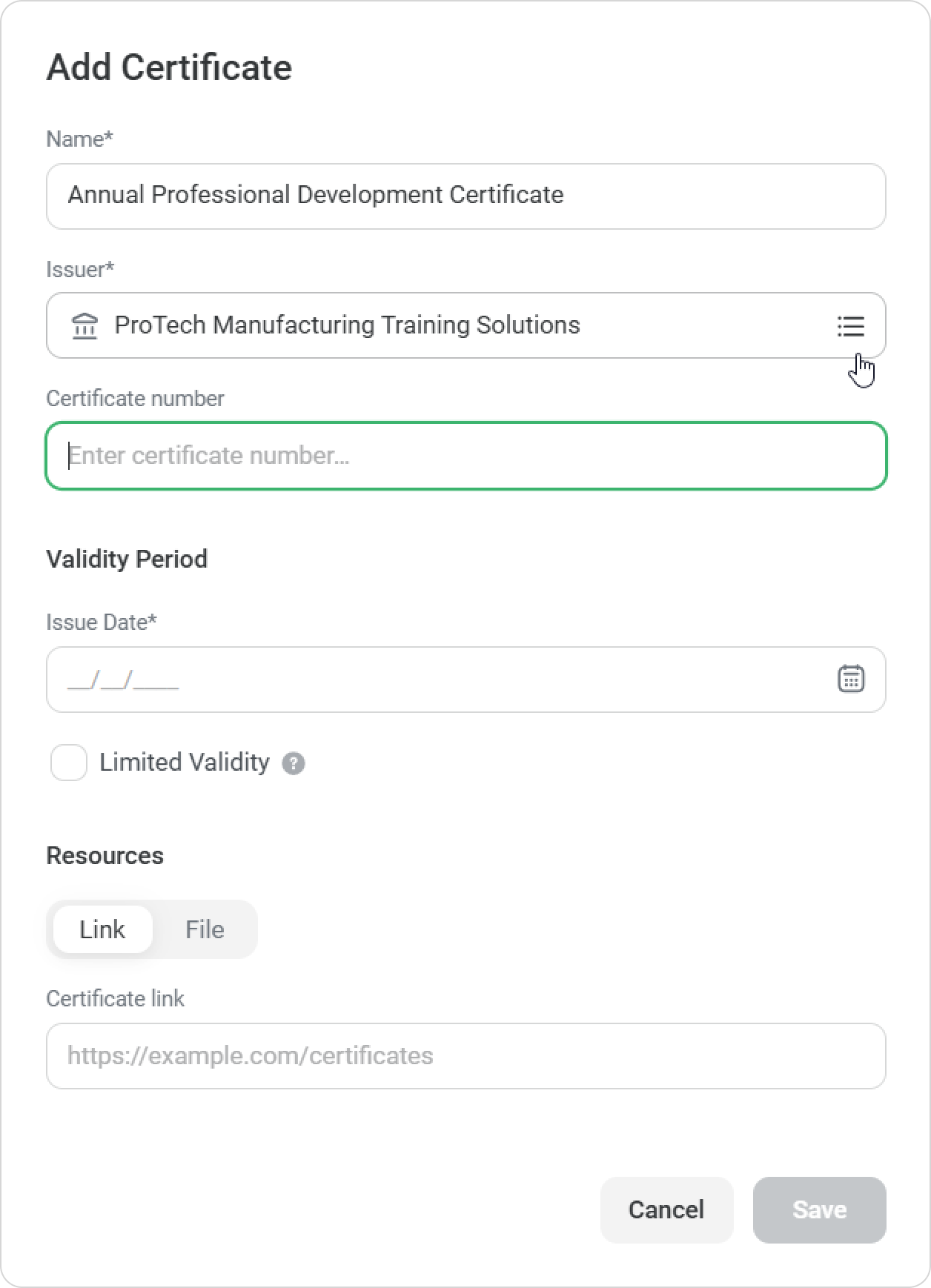Focus the Name input field

coord(465,196)
